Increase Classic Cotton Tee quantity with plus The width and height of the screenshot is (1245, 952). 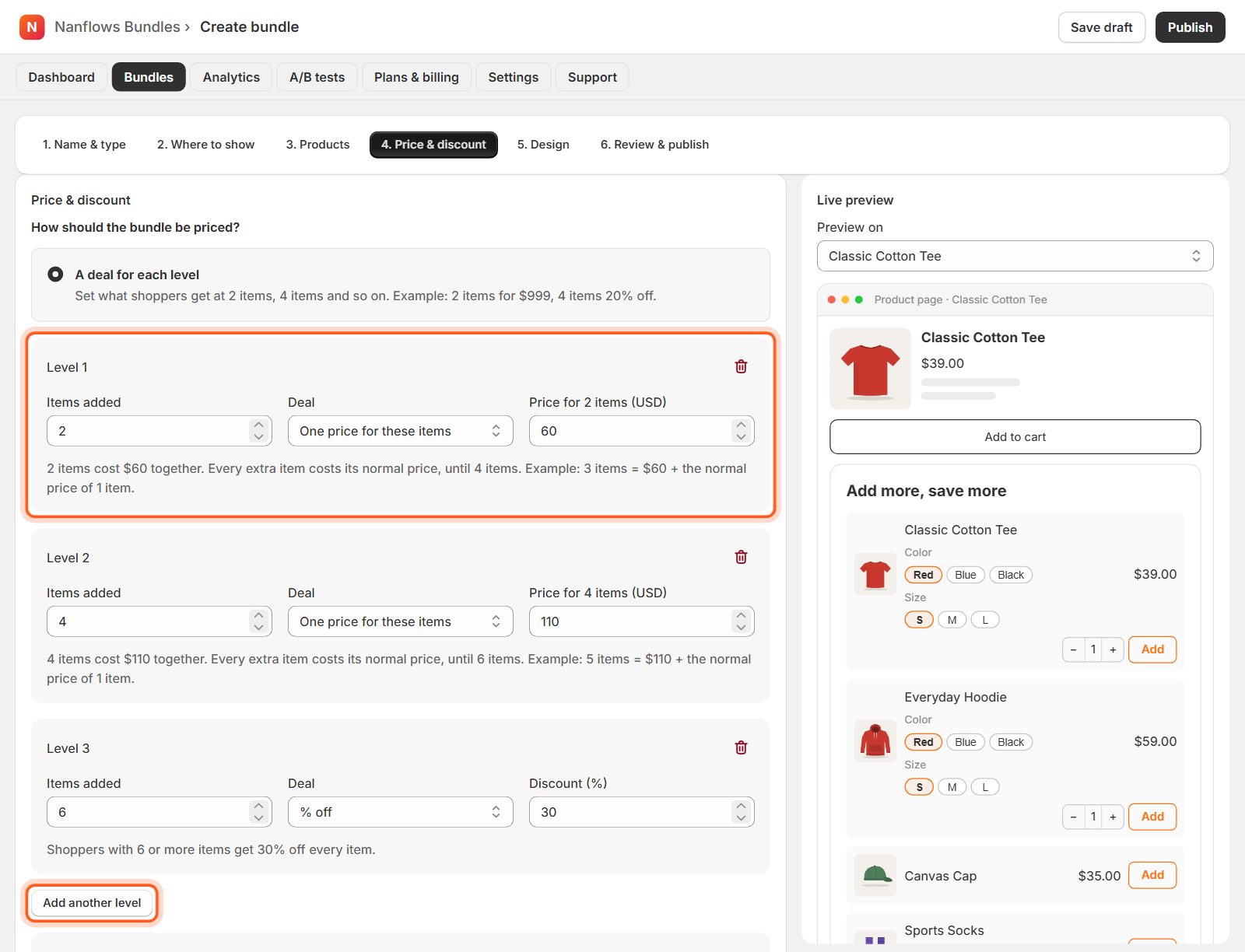coord(1113,649)
